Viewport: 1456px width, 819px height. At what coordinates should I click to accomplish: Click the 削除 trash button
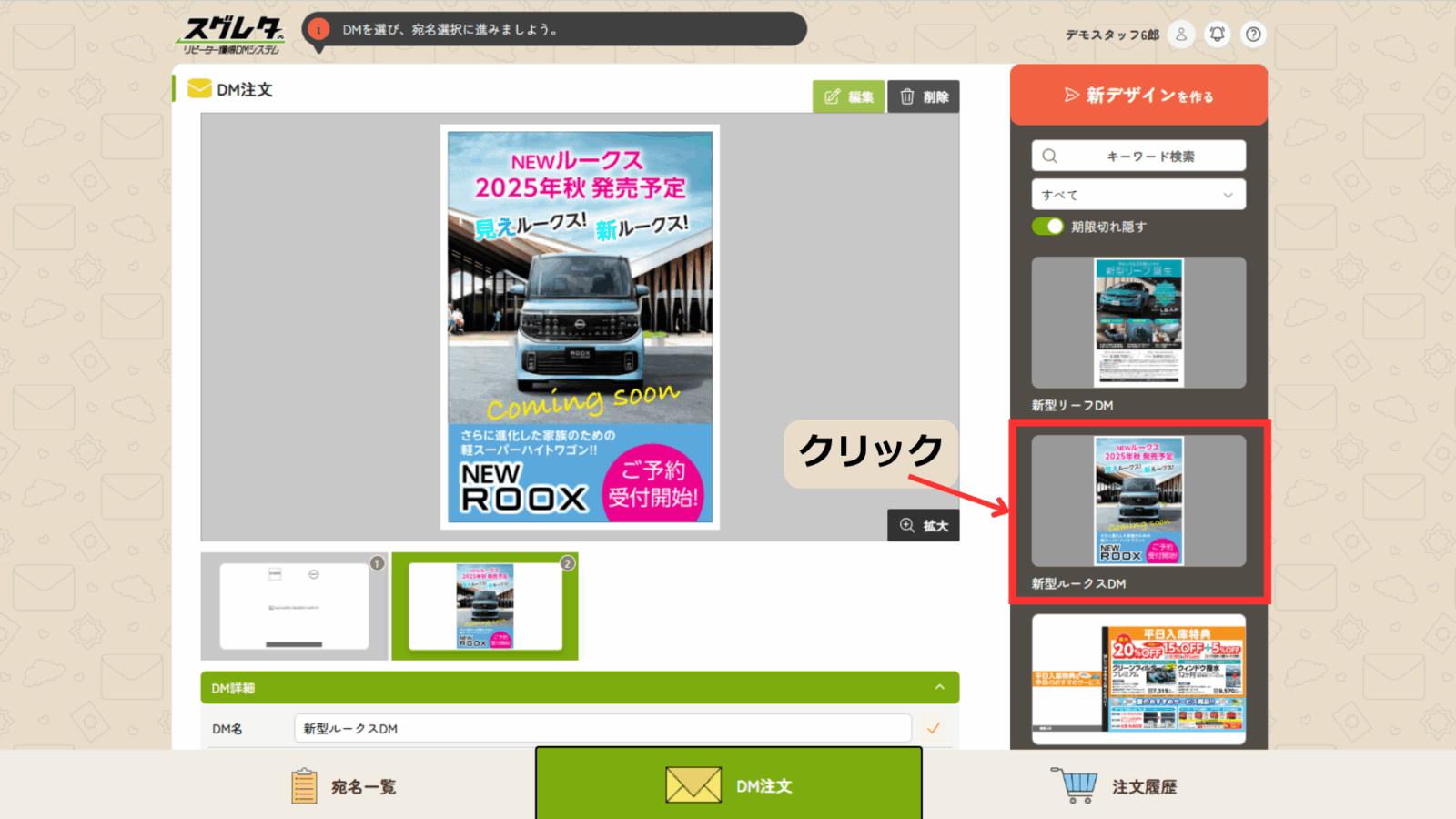tap(924, 96)
